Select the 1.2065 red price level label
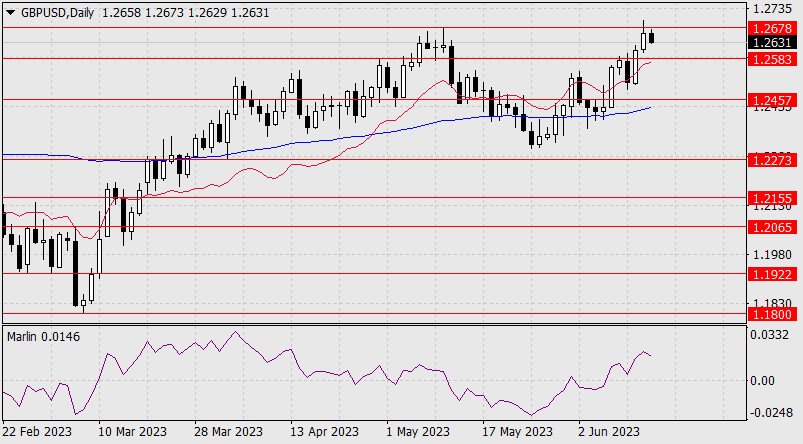This screenshot has height=444, width=803. (x=772, y=227)
